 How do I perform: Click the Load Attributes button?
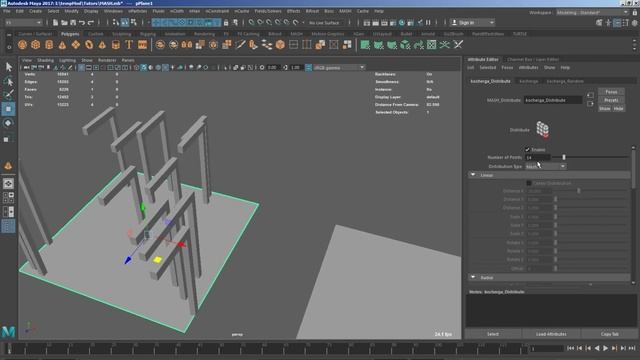(x=551, y=334)
